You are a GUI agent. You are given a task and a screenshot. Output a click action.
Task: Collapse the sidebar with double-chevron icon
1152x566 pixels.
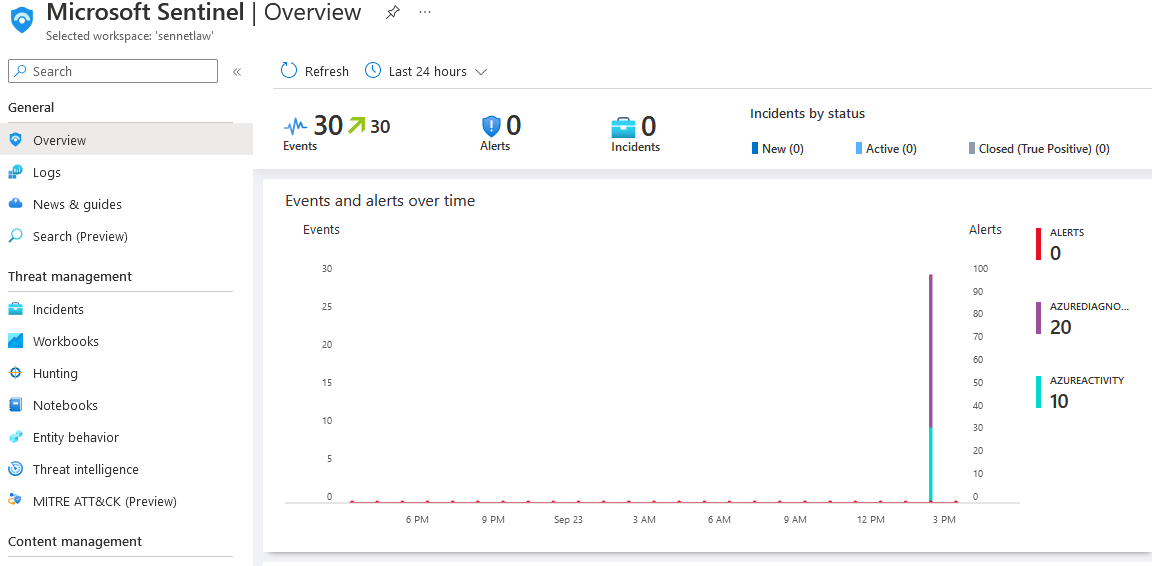(x=237, y=72)
